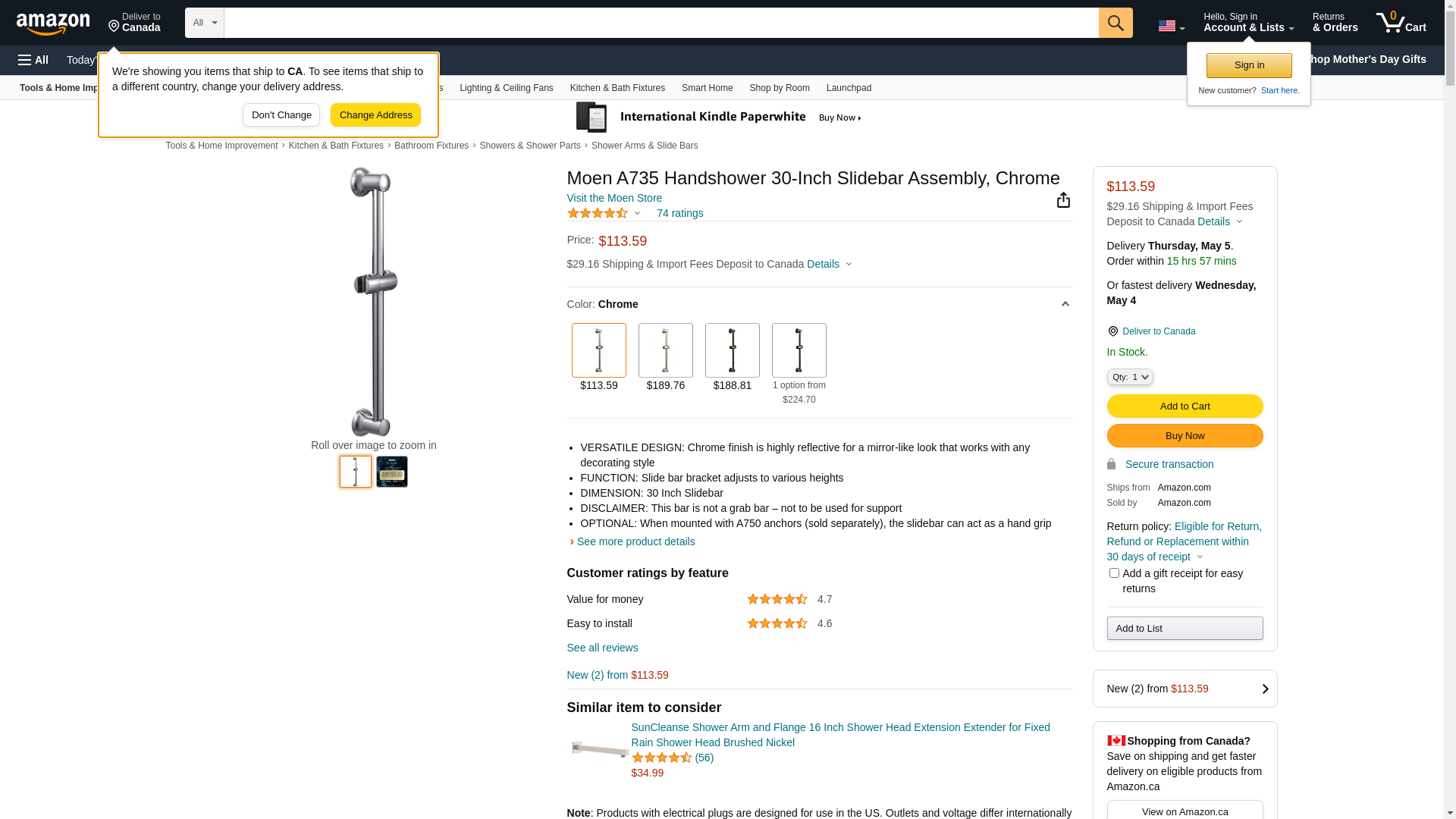The width and height of the screenshot is (1456, 819).
Task: Click the Amazon logo
Action: [x=53, y=24]
